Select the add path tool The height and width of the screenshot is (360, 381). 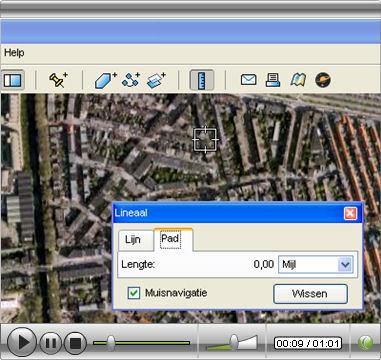tap(131, 80)
